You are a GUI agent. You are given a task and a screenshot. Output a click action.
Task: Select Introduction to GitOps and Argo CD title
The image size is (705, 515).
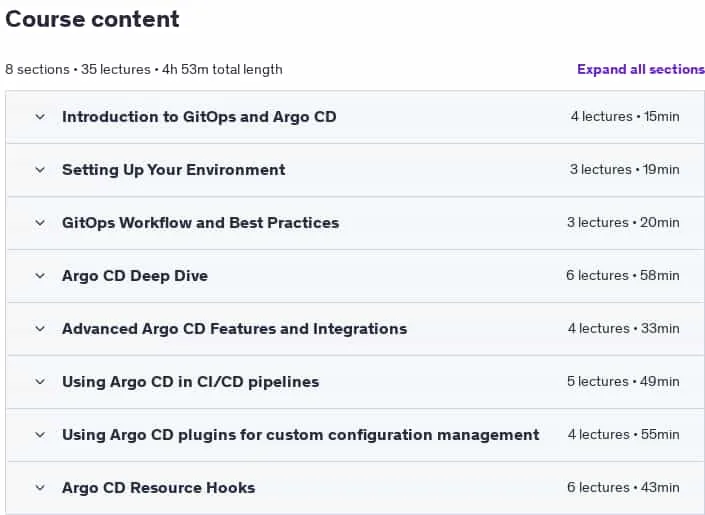coord(199,117)
